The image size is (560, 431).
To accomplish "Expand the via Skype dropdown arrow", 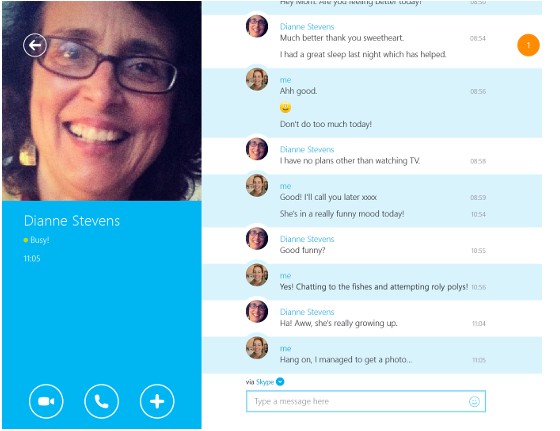I will pos(280,382).
